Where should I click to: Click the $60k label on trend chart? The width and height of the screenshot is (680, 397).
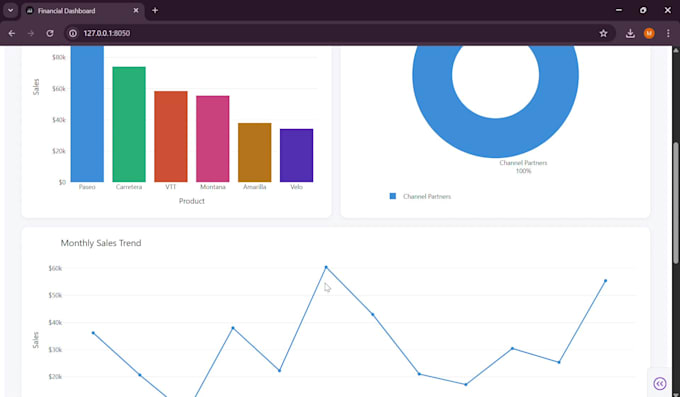(55, 268)
